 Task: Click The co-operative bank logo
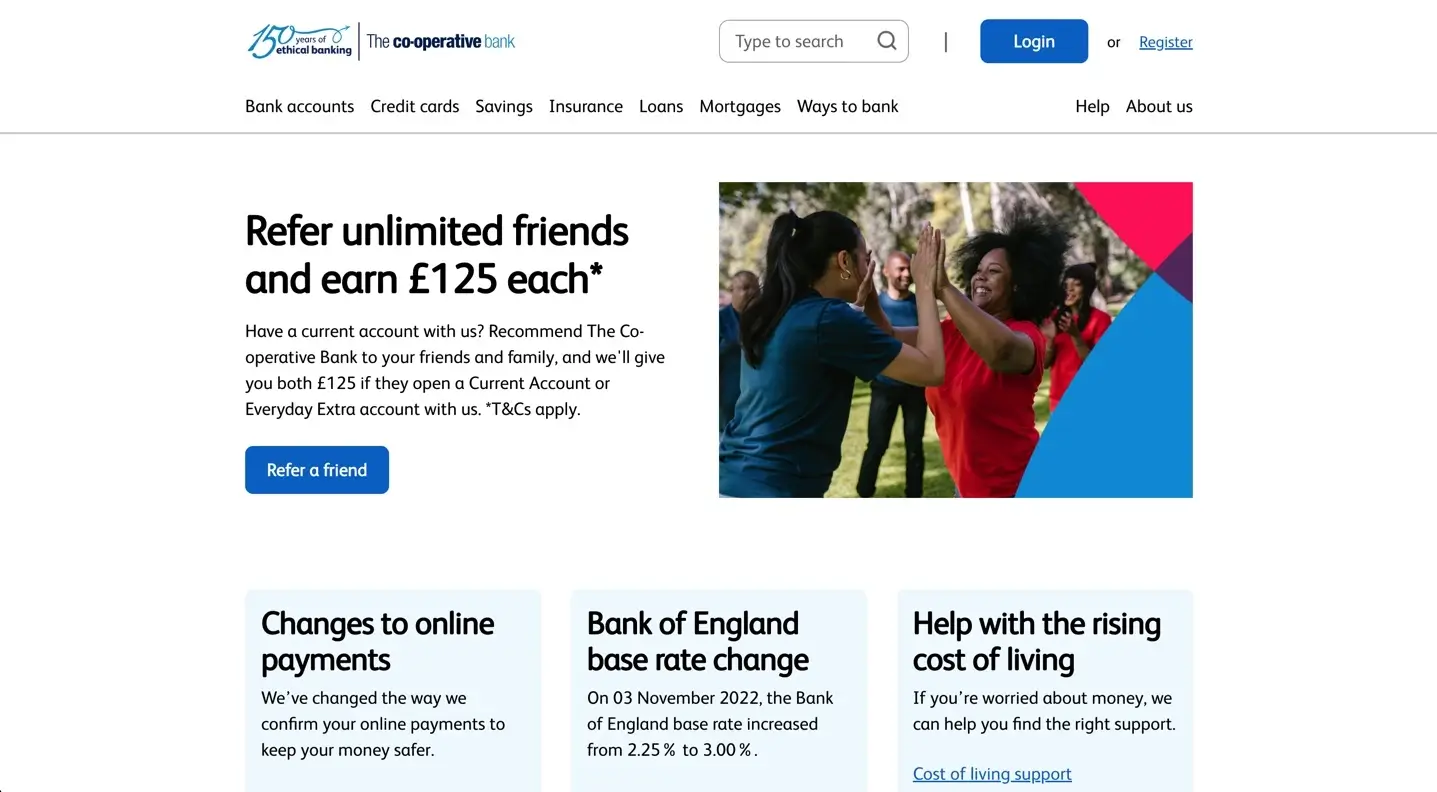click(x=441, y=42)
